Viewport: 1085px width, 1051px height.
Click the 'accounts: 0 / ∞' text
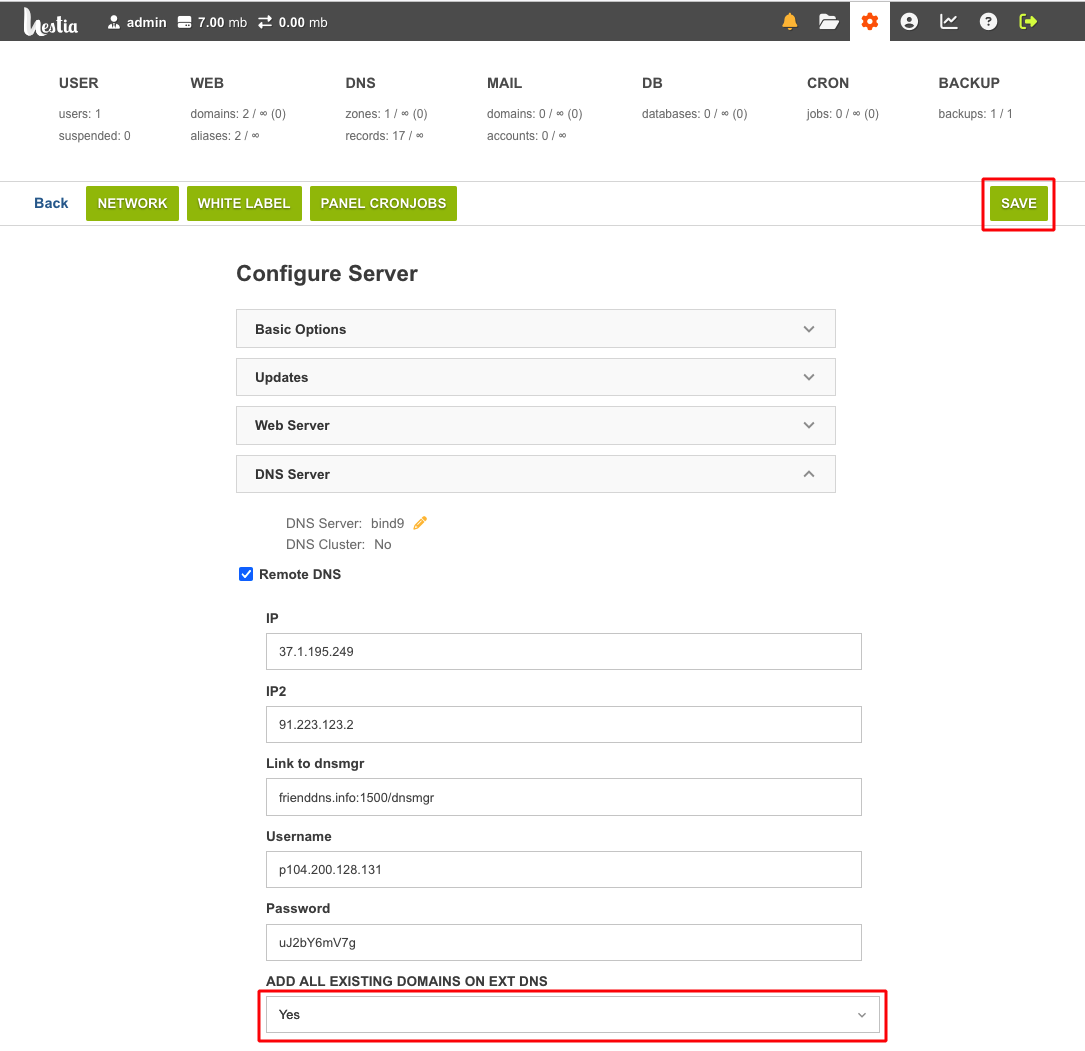click(x=527, y=136)
